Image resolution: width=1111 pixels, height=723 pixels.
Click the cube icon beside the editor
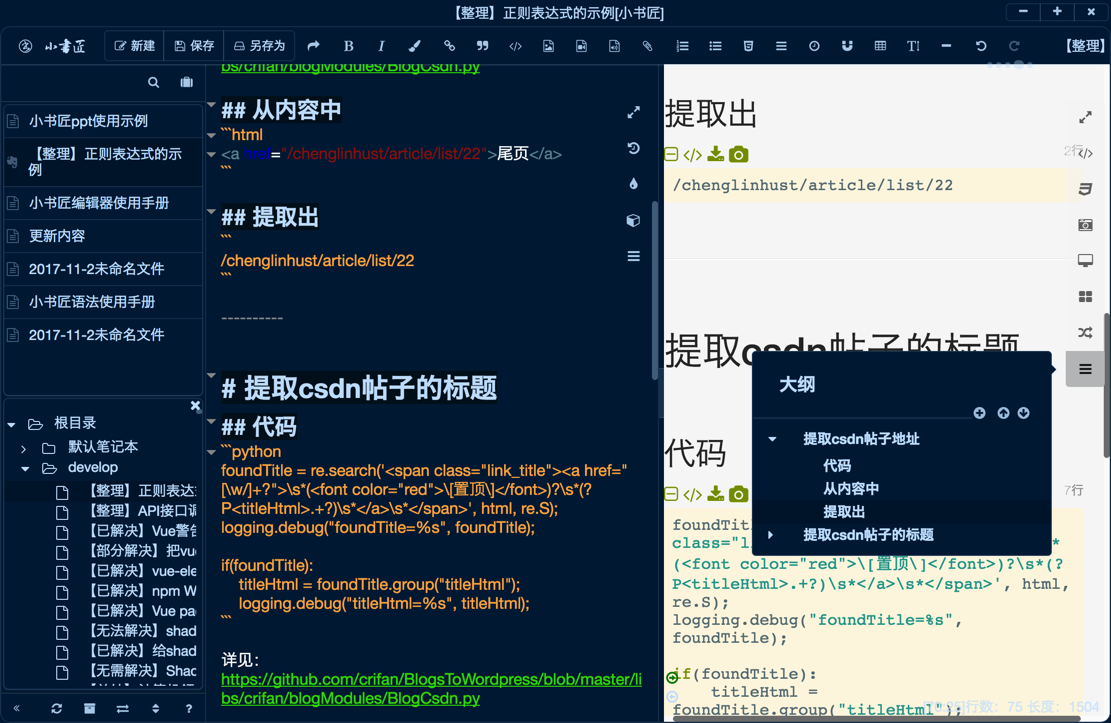[x=633, y=220]
